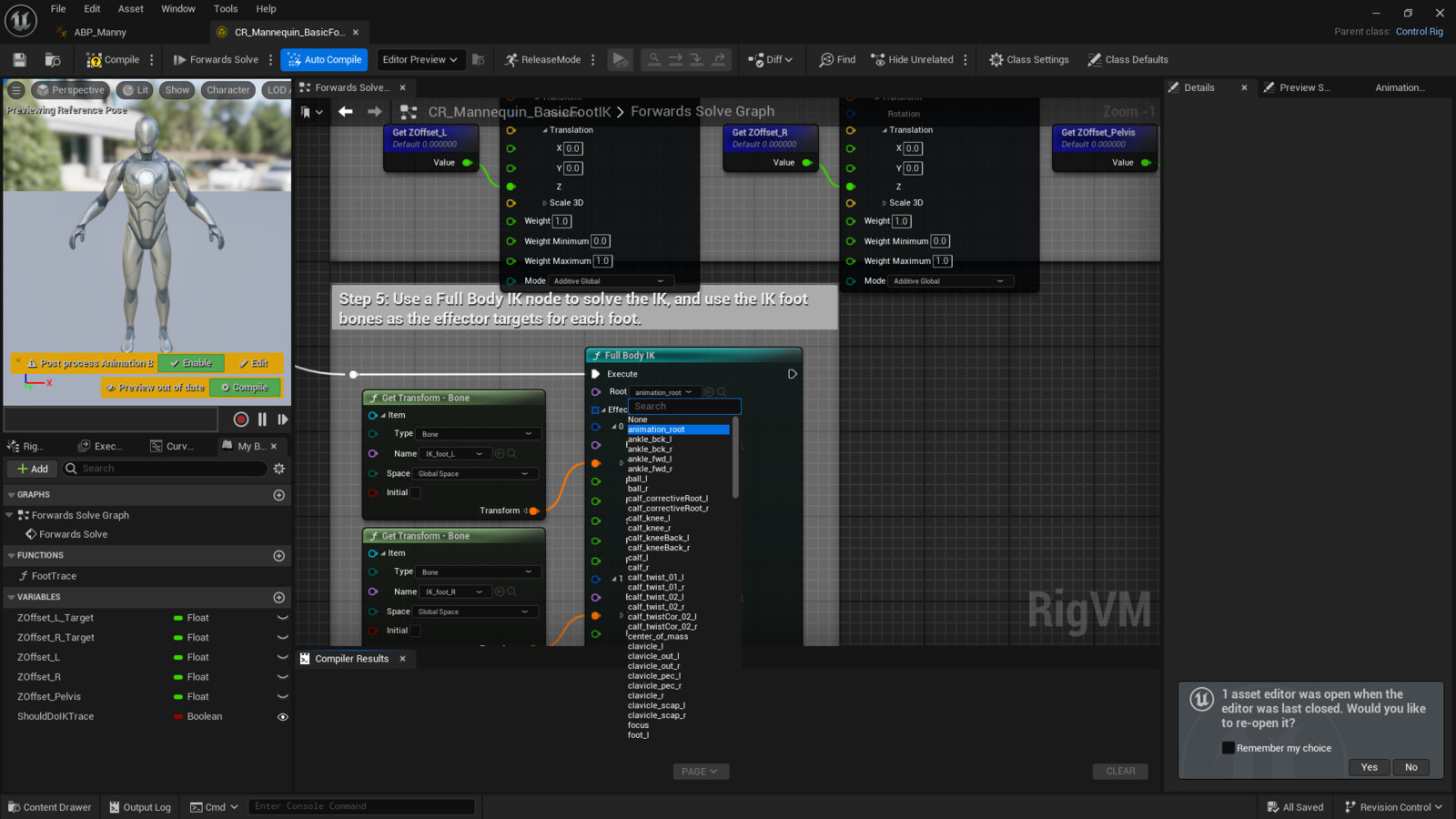Toggle visibility eye for ShouldDoIKTrace variable

click(x=282, y=717)
